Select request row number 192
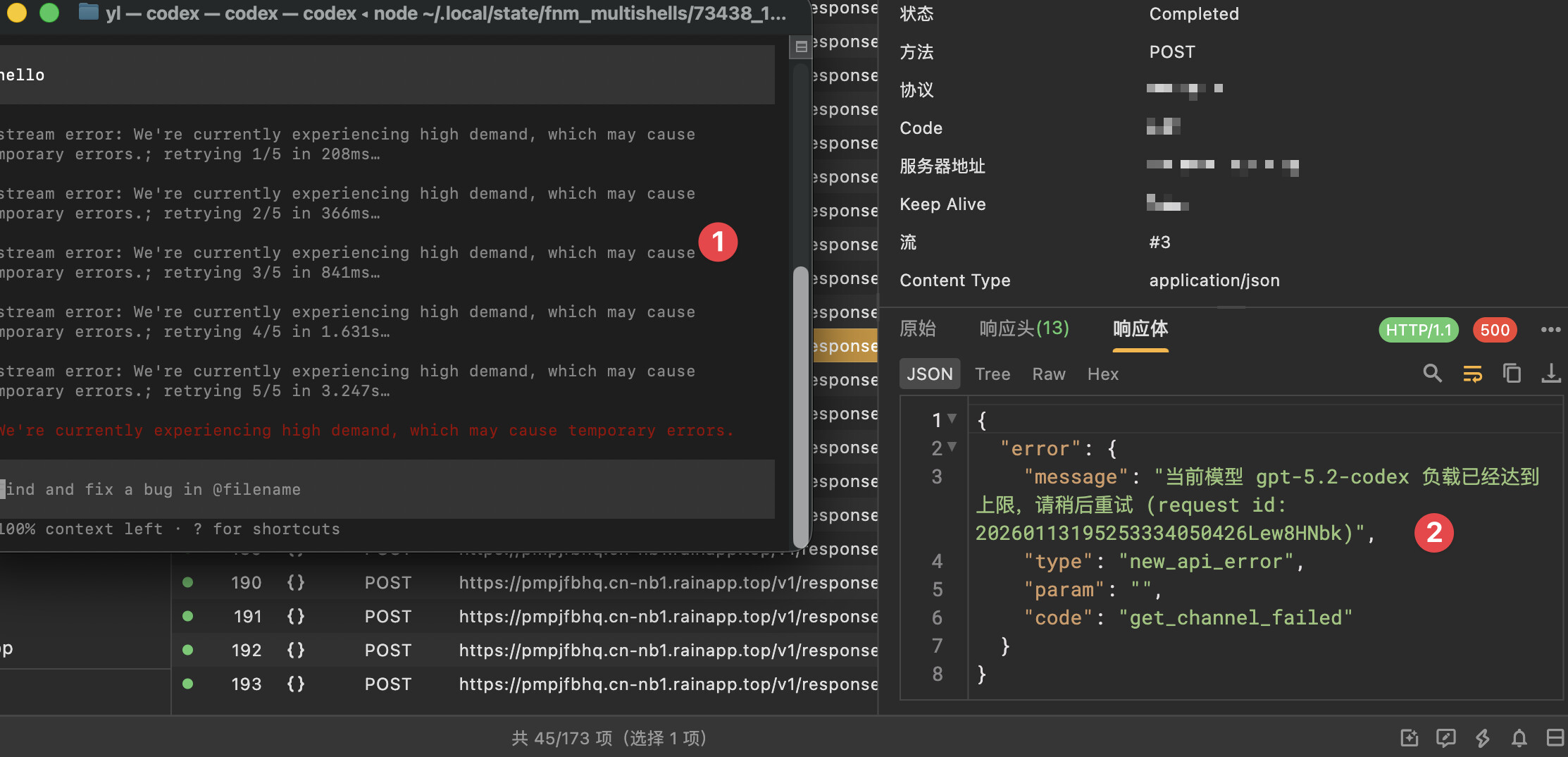 [525, 650]
